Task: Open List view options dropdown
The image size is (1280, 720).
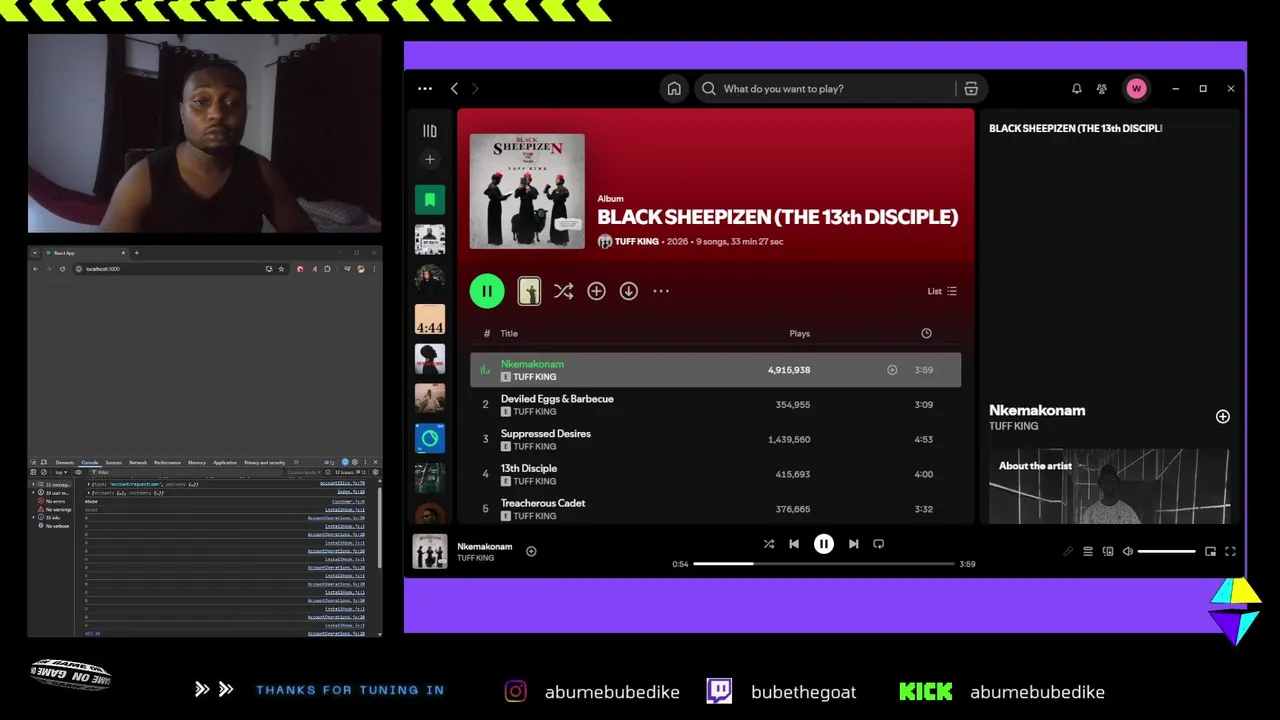Action: (x=942, y=291)
